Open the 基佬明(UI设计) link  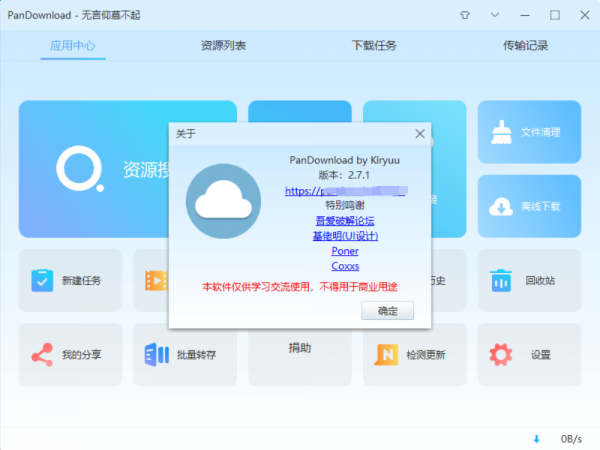click(345, 236)
